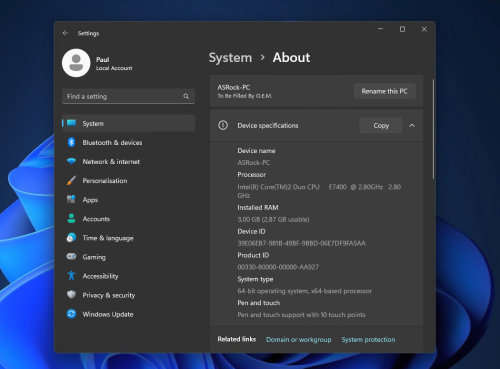Click the Time & language globe icon
This screenshot has height=369, width=500.
71,238
